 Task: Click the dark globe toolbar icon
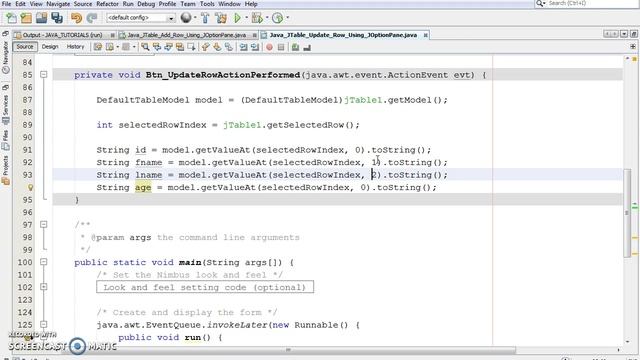[x=186, y=18]
